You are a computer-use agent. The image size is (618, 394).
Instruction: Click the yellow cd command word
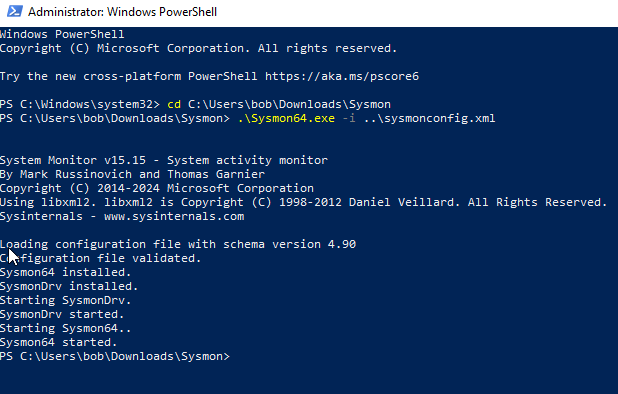pos(174,104)
